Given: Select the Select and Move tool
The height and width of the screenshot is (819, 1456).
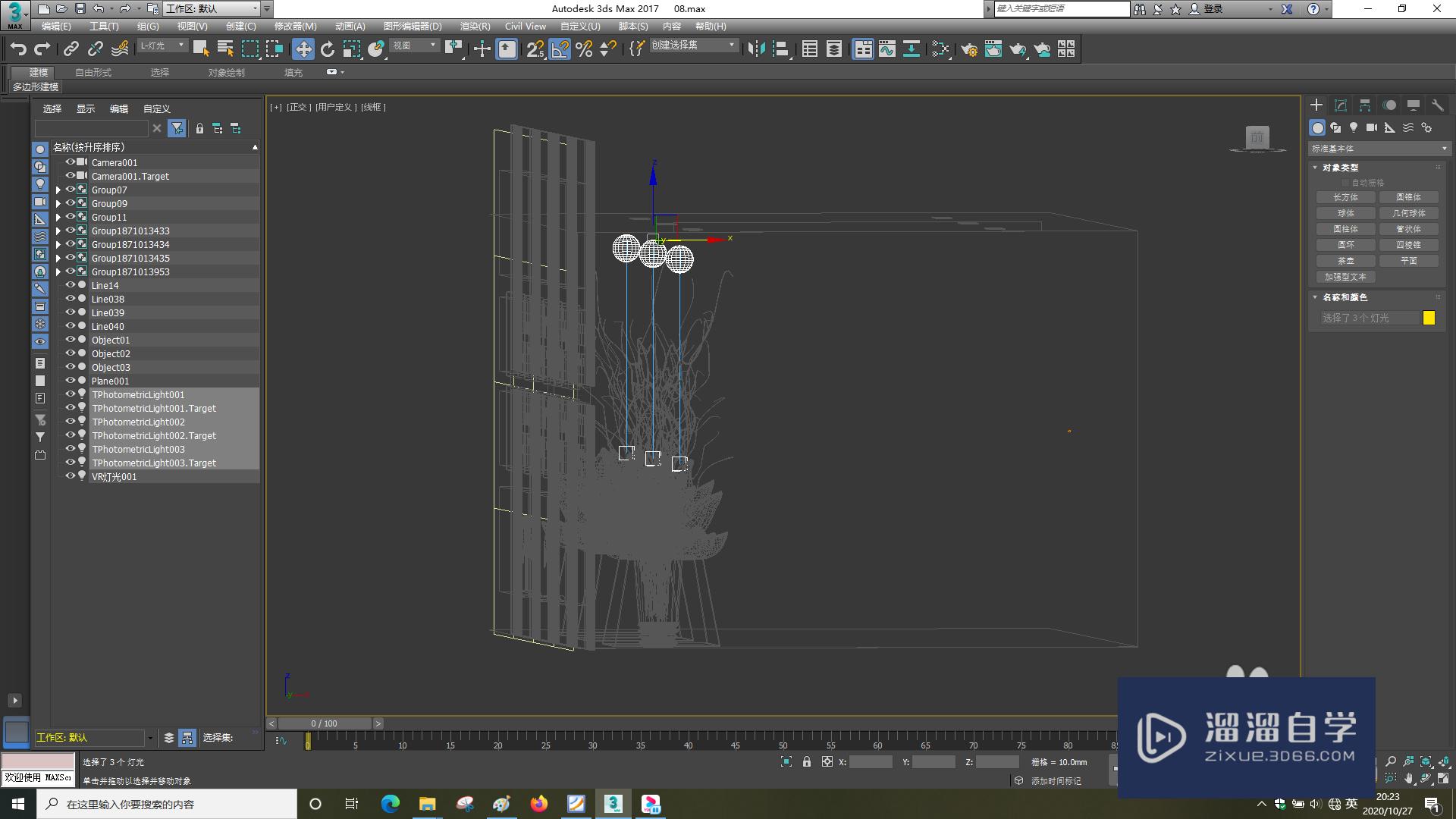Looking at the screenshot, I should 304,49.
